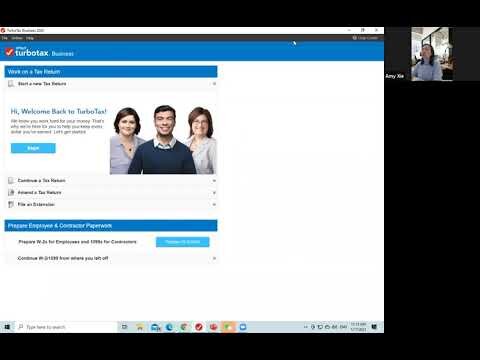
Task: Show hidden system tray icons
Action: 305,327
